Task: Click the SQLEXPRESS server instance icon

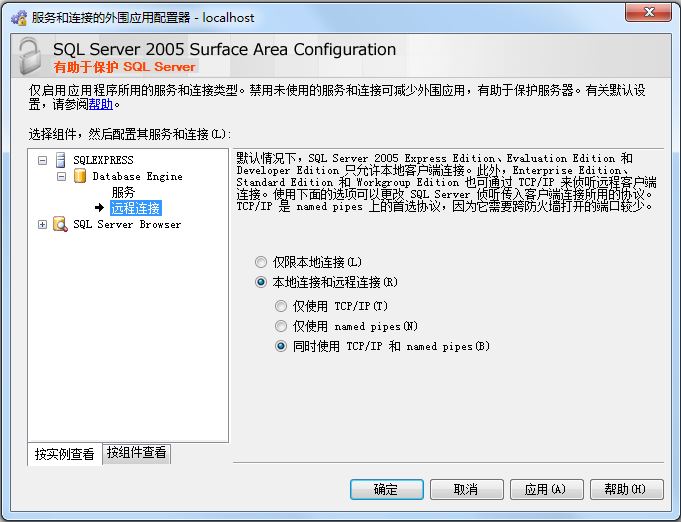Action: 61,160
